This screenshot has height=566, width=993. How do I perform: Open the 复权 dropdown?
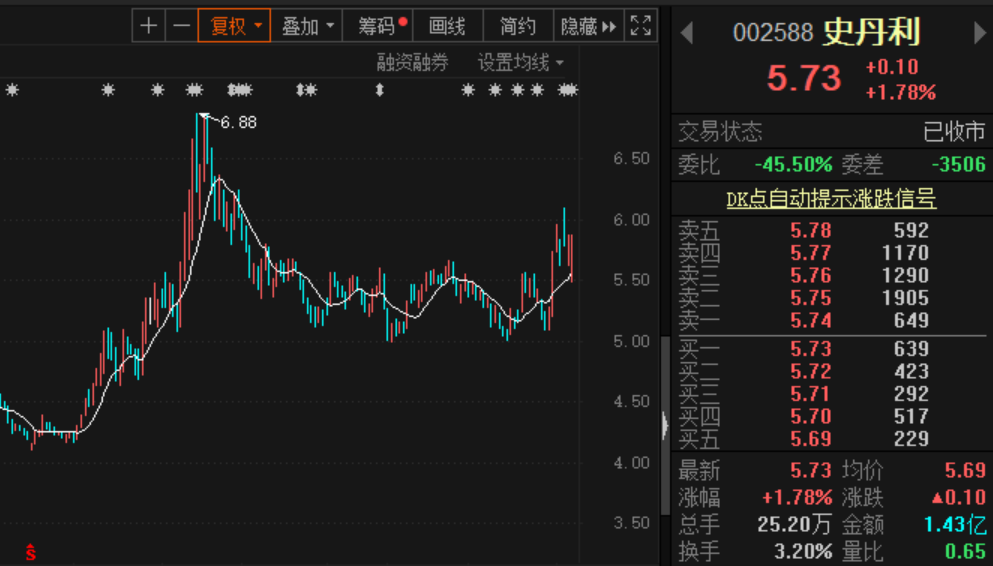coord(234,26)
